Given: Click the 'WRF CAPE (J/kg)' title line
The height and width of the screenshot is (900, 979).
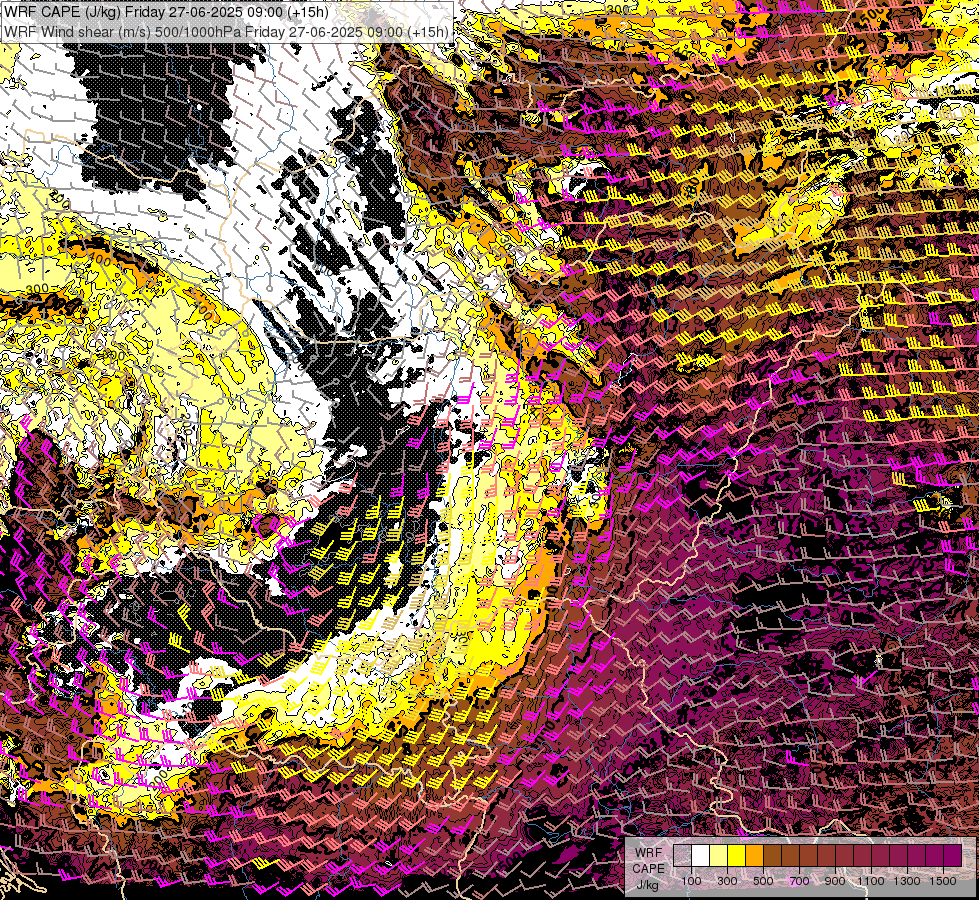Looking at the screenshot, I should (x=167, y=12).
